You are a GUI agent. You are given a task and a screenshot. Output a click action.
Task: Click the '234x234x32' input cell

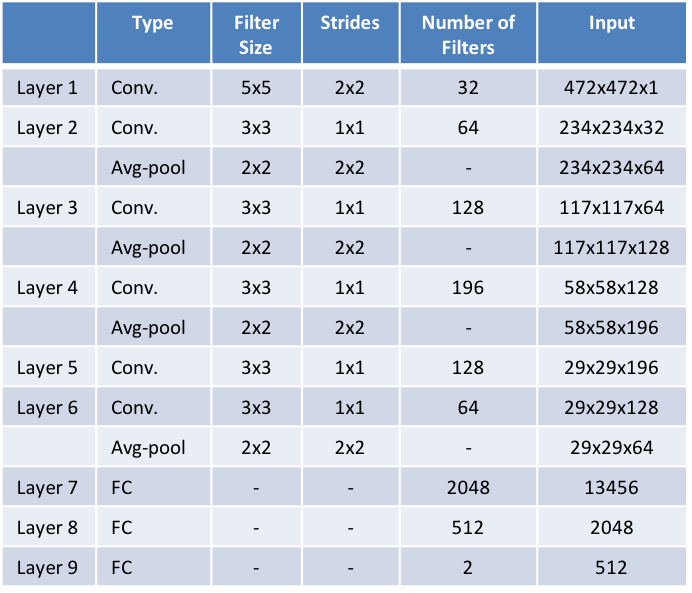[x=610, y=128]
